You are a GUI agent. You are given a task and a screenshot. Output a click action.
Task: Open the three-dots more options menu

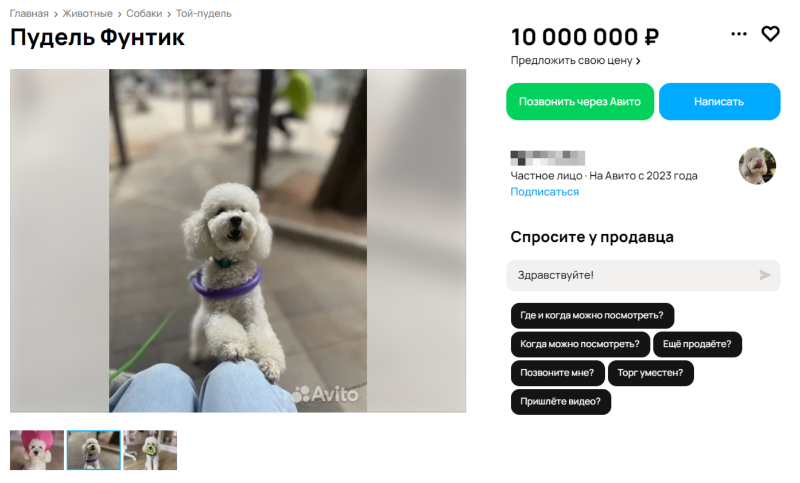click(738, 34)
